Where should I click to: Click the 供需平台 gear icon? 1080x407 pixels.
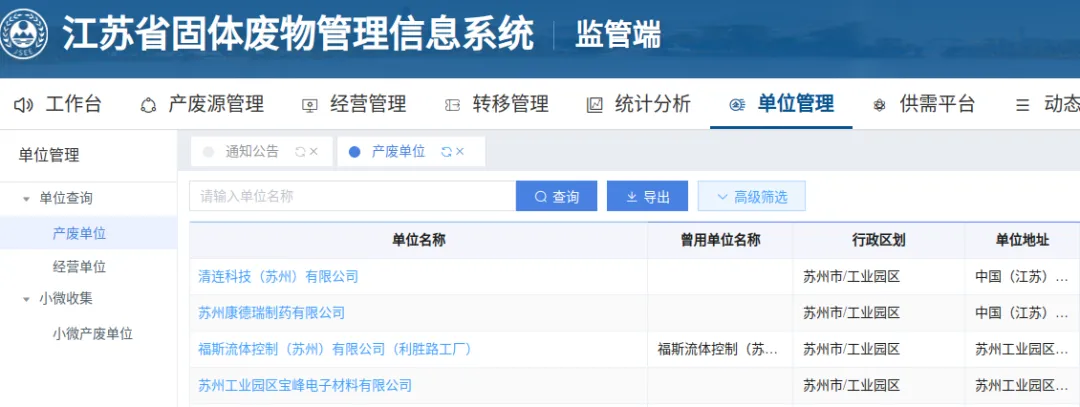(879, 105)
